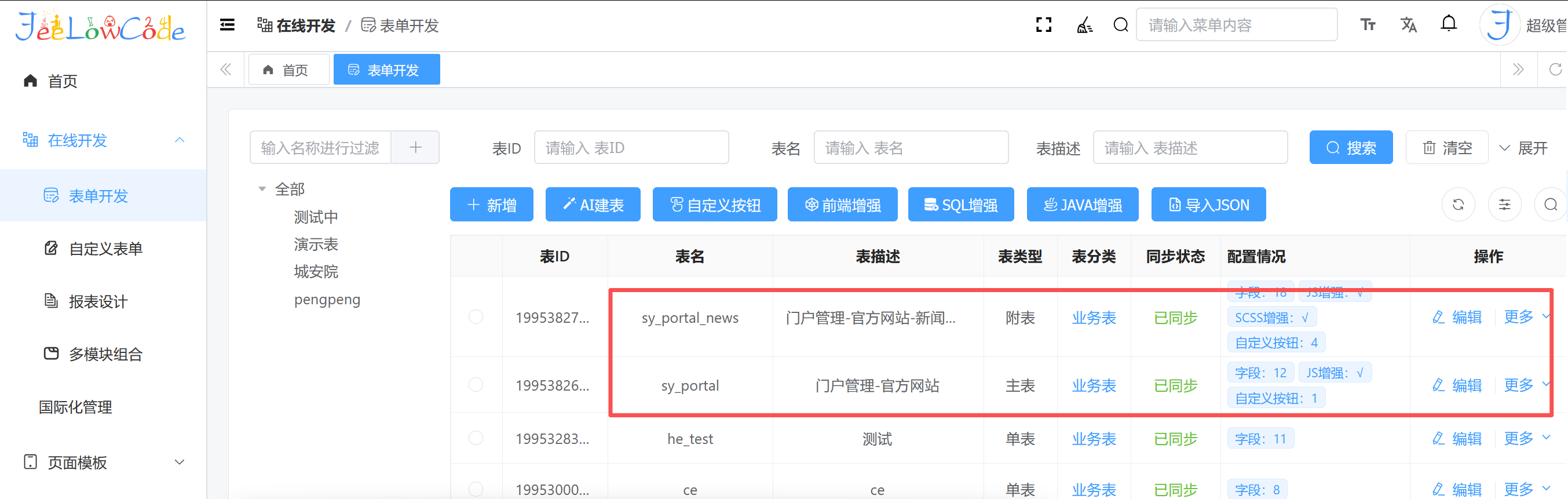Screen dimensions: 1568x499
Task: Refresh the table with the circular refresh icon
Action: tap(1458, 205)
